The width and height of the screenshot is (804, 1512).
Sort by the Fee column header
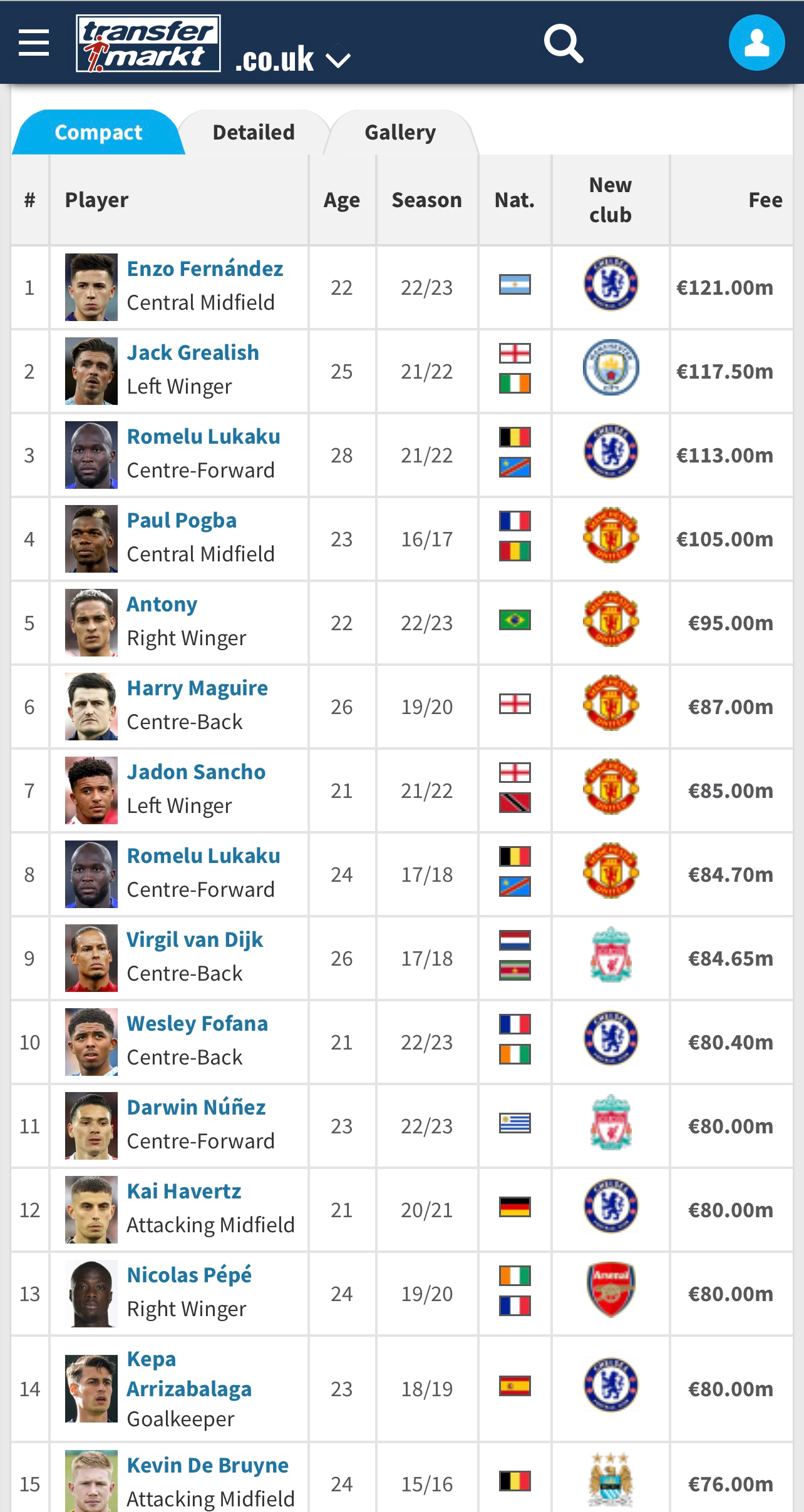765,200
